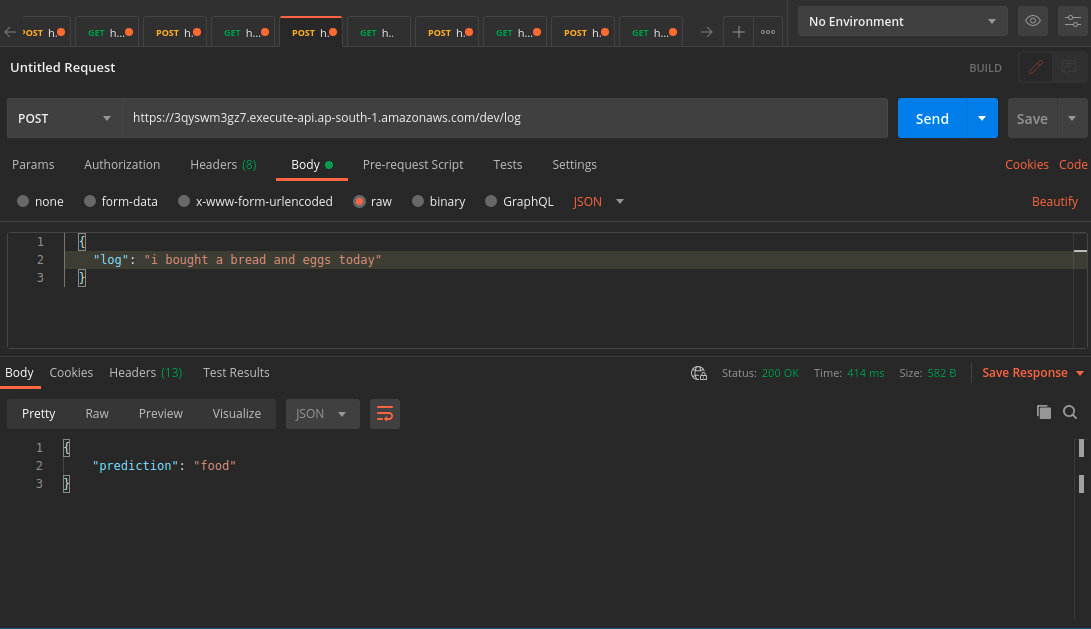Image resolution: width=1091 pixels, height=629 pixels.
Task: Click the request URL input field
Action: coord(504,118)
